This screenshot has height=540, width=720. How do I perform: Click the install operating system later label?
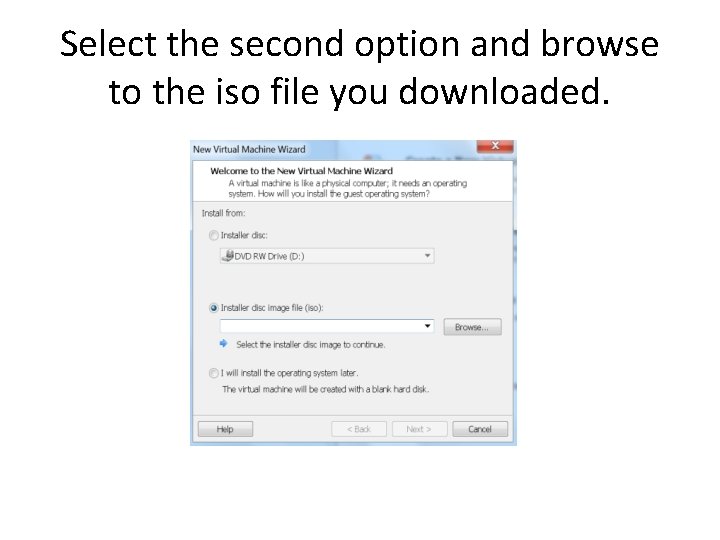(x=289, y=373)
